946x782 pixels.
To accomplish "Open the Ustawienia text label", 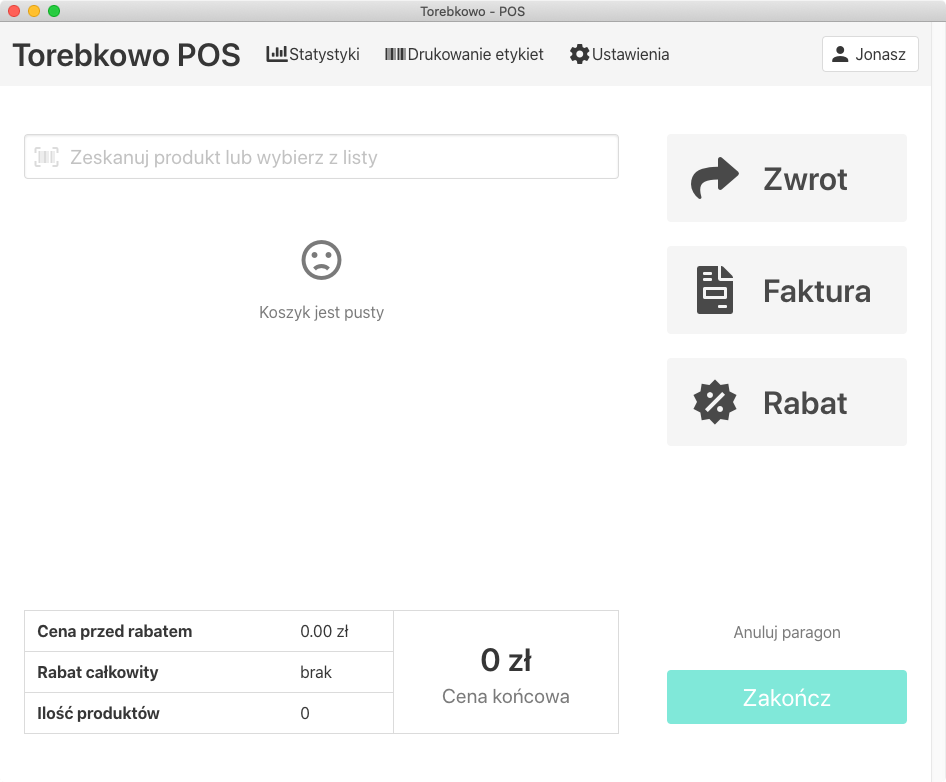I will point(630,54).
